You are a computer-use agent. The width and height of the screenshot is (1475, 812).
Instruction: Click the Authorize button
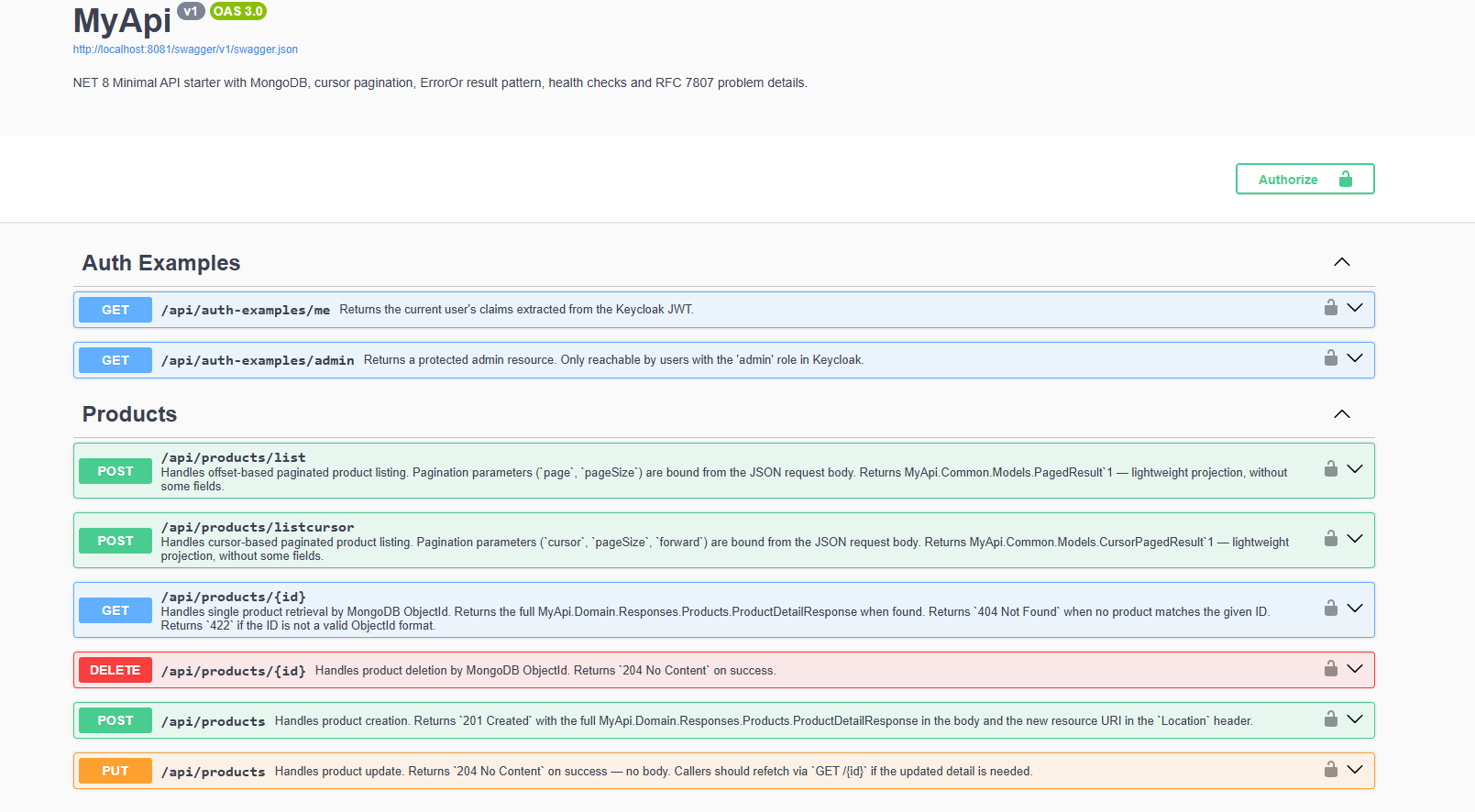1304,179
